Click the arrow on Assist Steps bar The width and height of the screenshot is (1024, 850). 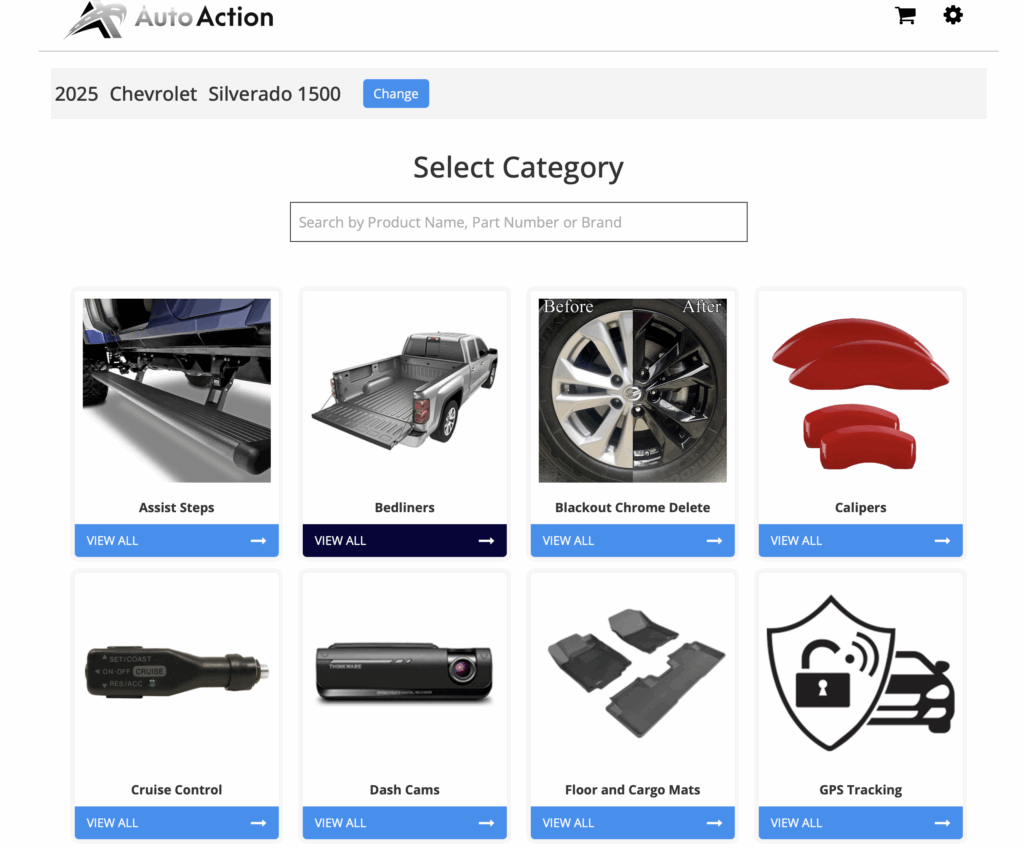click(x=258, y=541)
